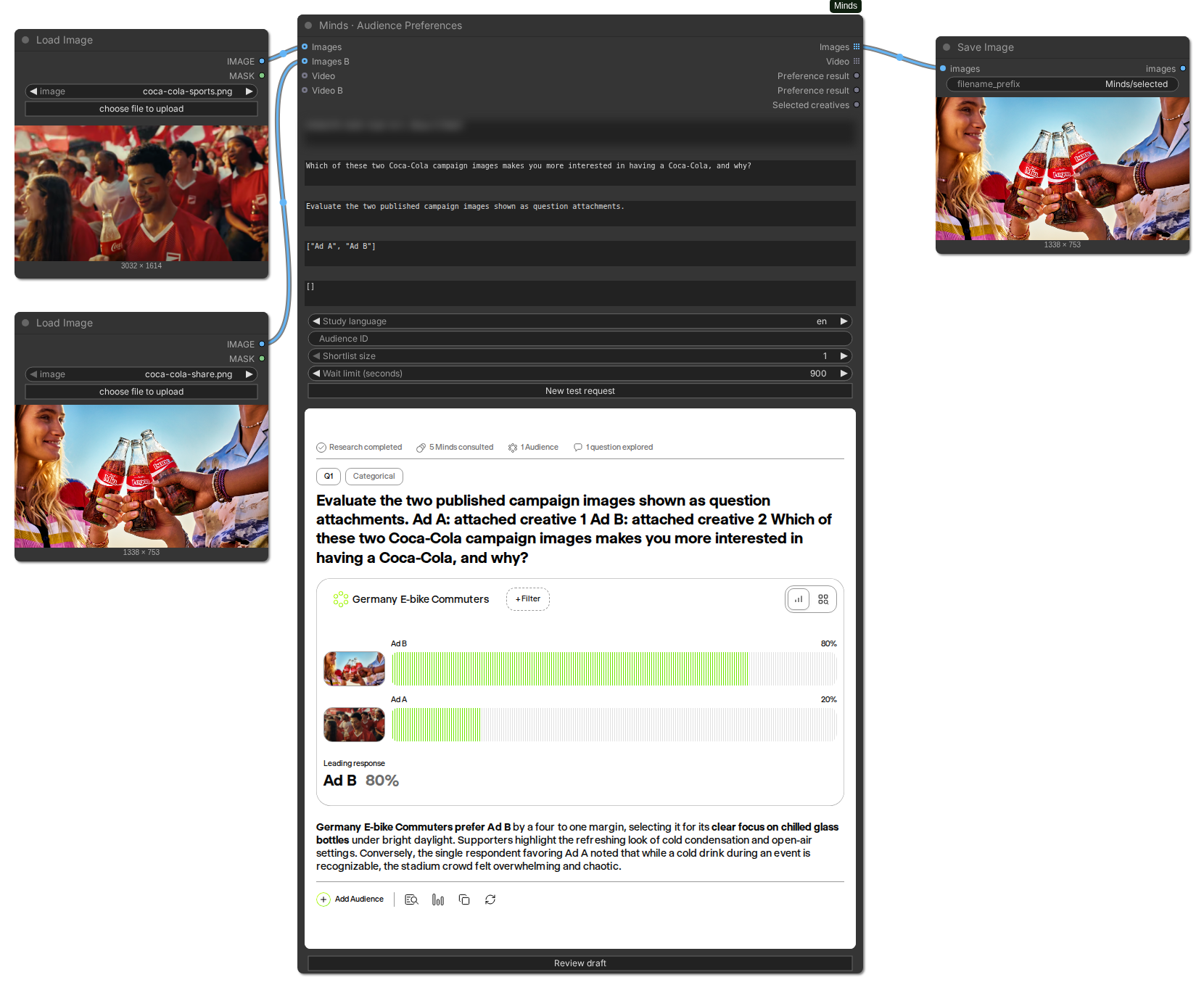Click the Selected creatives output socket
The image size is (1204, 988).
pos(857,104)
